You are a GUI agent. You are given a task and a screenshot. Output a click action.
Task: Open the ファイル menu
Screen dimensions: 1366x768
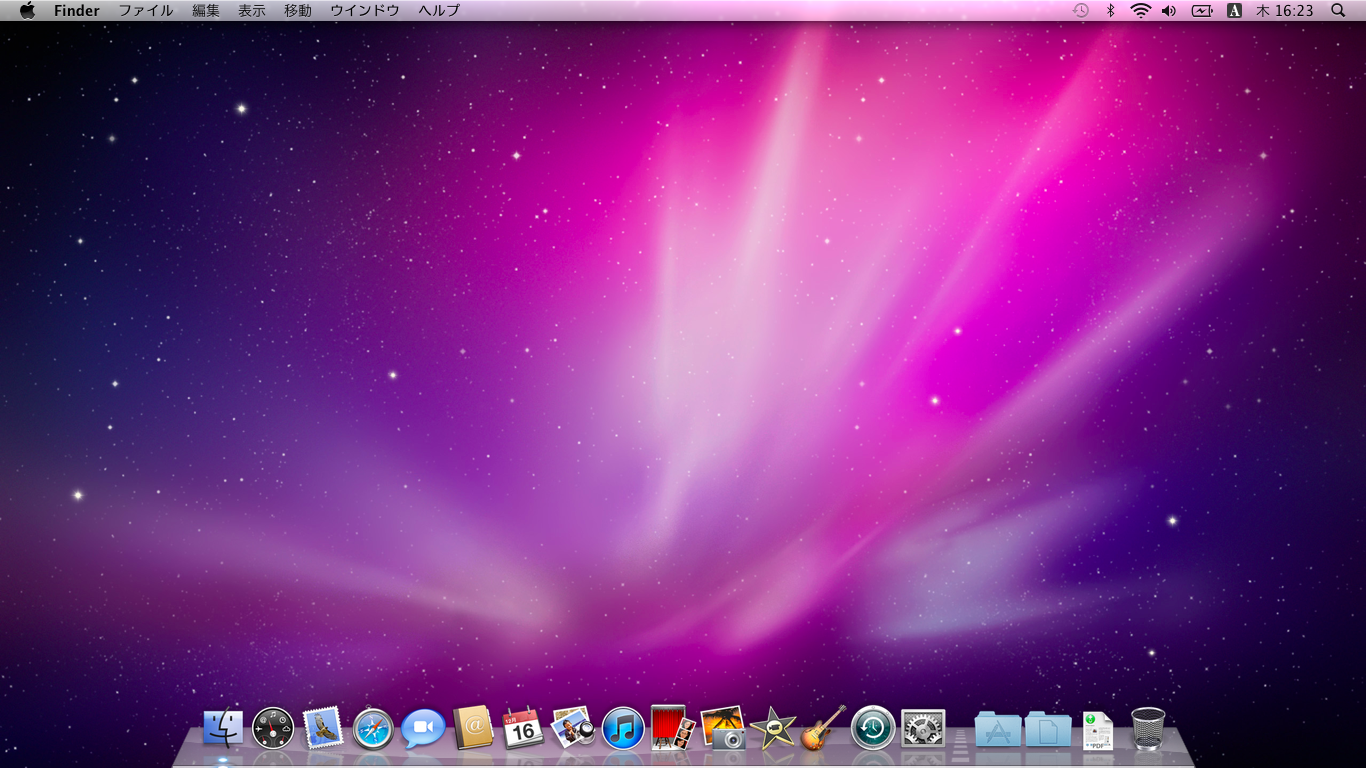pyautogui.click(x=146, y=10)
